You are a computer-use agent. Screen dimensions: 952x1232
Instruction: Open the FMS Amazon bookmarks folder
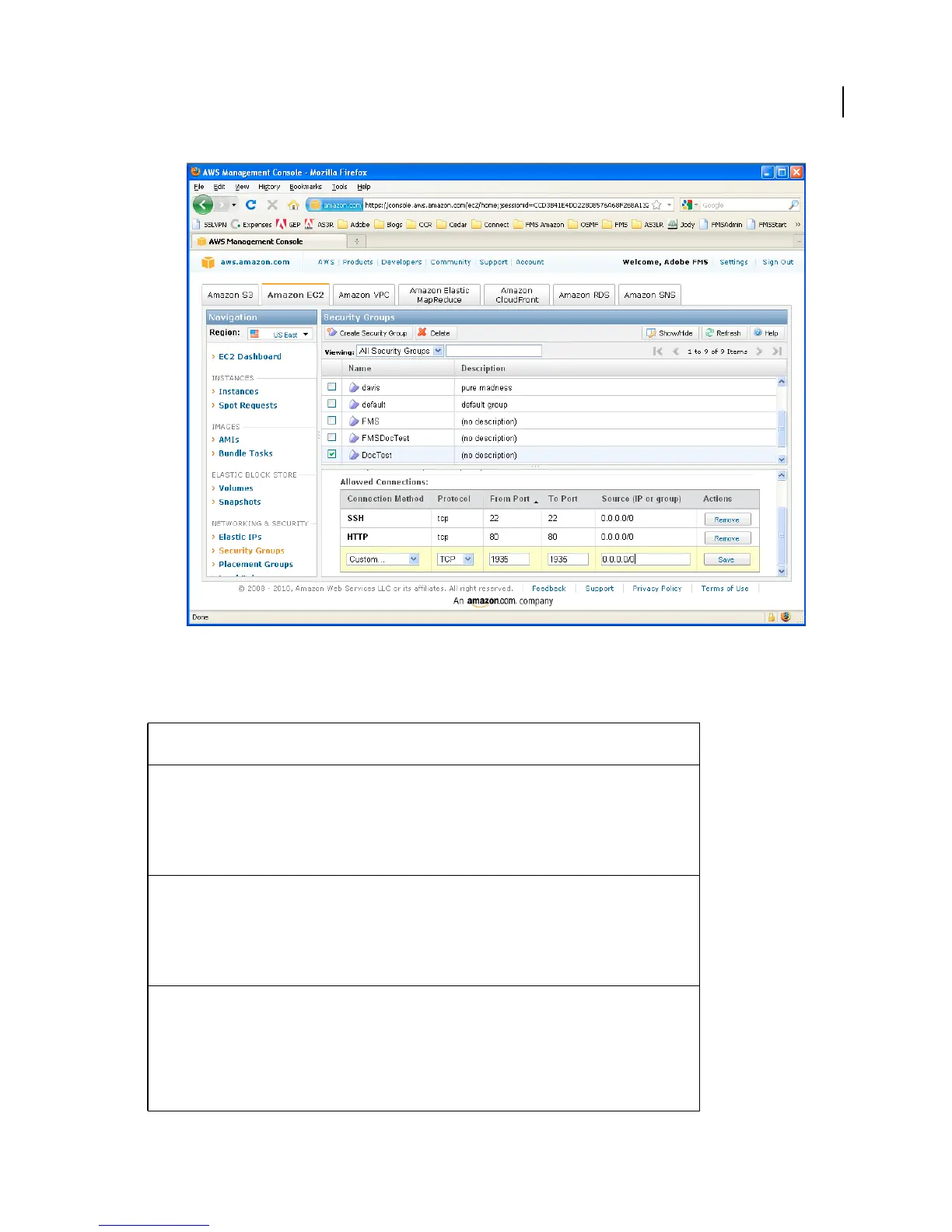coord(539,224)
